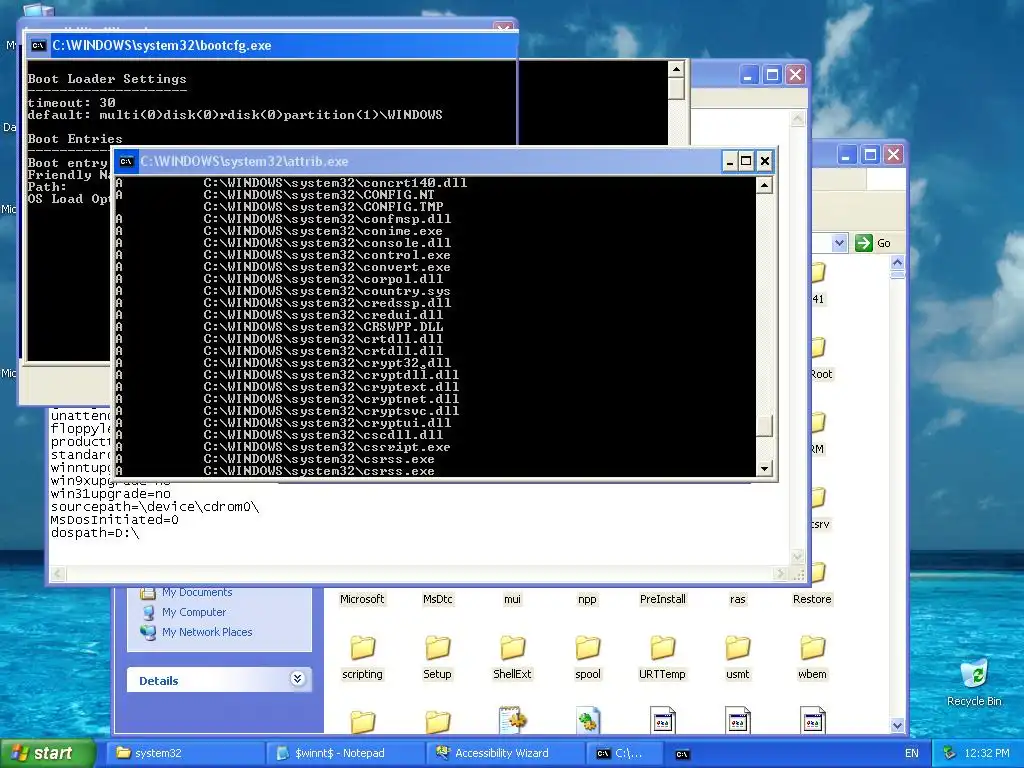Viewport: 1024px width, 768px height.
Task: Click Notepad horizontal scroll left arrow
Action: coord(57,573)
